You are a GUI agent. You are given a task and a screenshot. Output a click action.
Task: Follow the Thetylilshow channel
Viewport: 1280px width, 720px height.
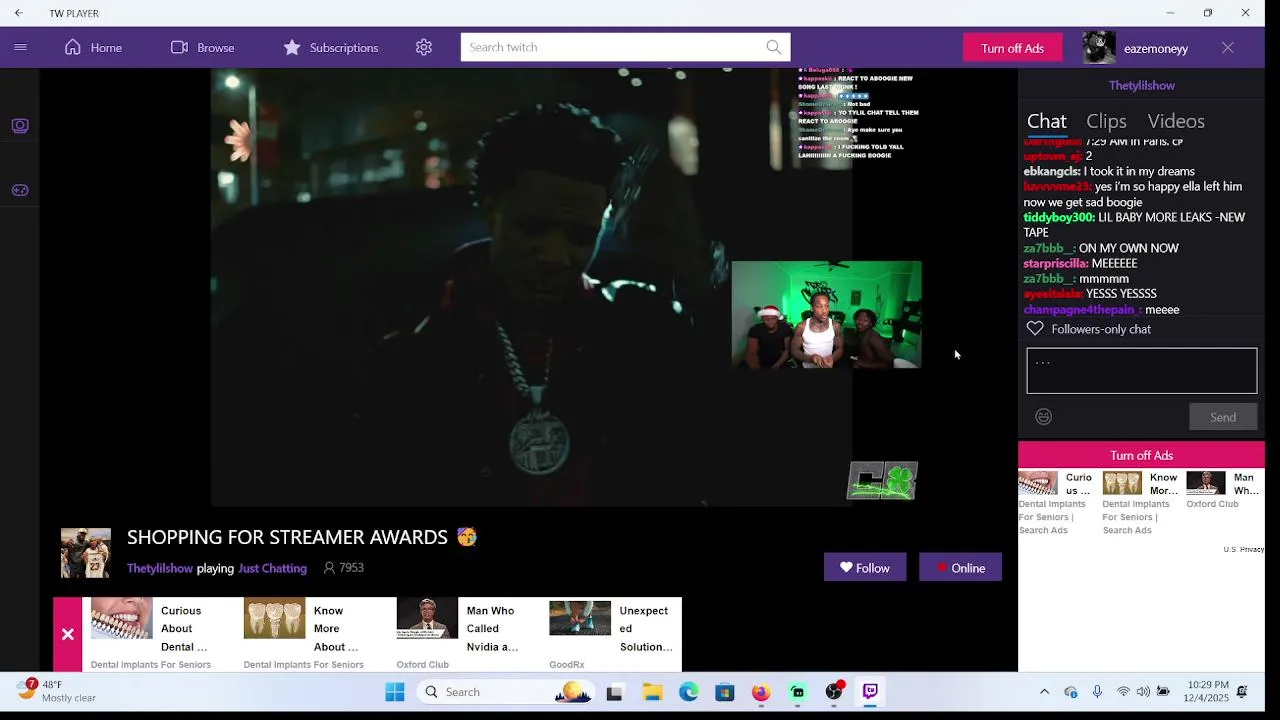[865, 567]
